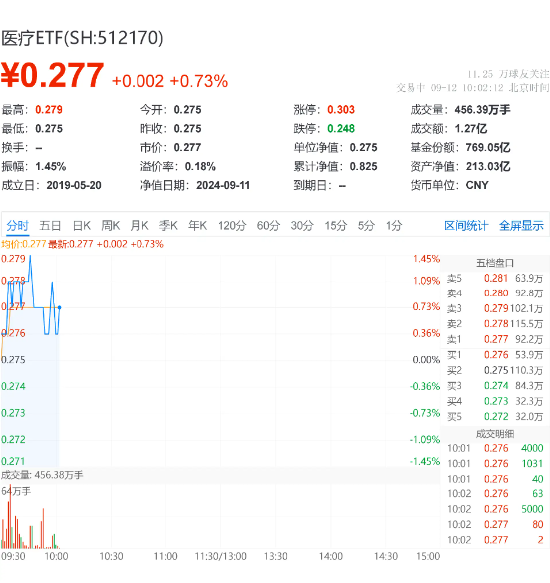Click the 11:30/13:00 time axis label

click(221, 556)
